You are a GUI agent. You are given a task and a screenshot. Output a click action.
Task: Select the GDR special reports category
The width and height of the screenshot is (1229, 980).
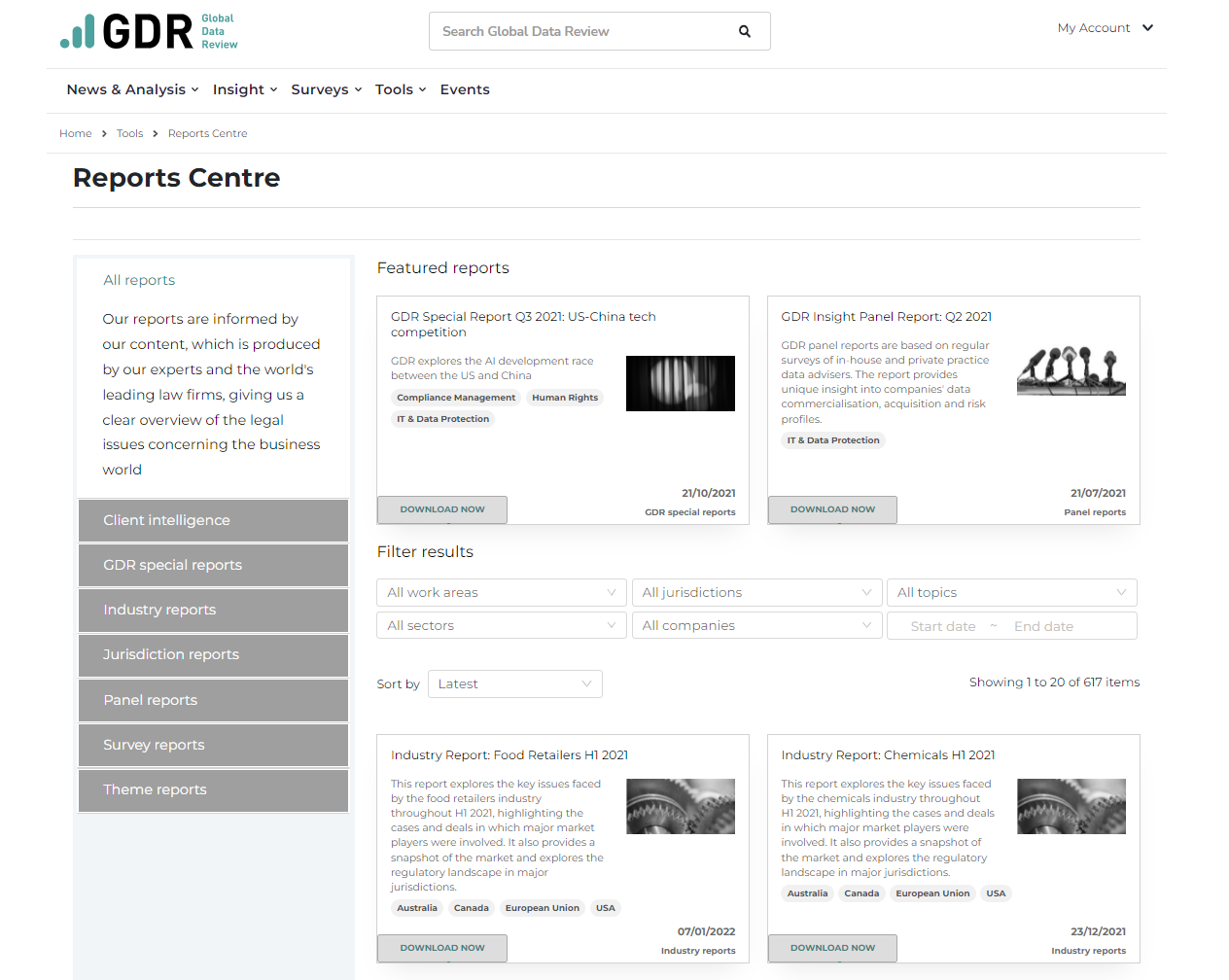[x=213, y=565]
